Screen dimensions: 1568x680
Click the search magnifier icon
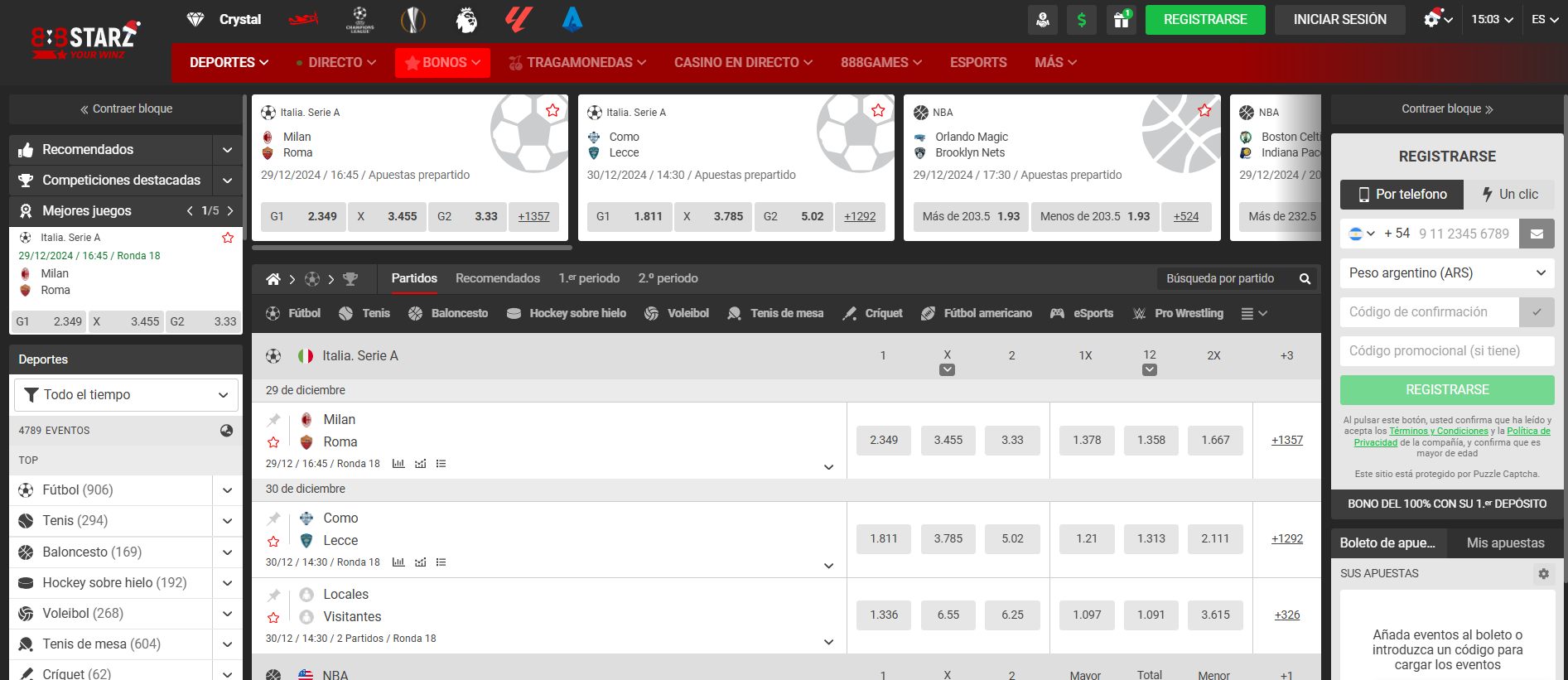[1305, 278]
